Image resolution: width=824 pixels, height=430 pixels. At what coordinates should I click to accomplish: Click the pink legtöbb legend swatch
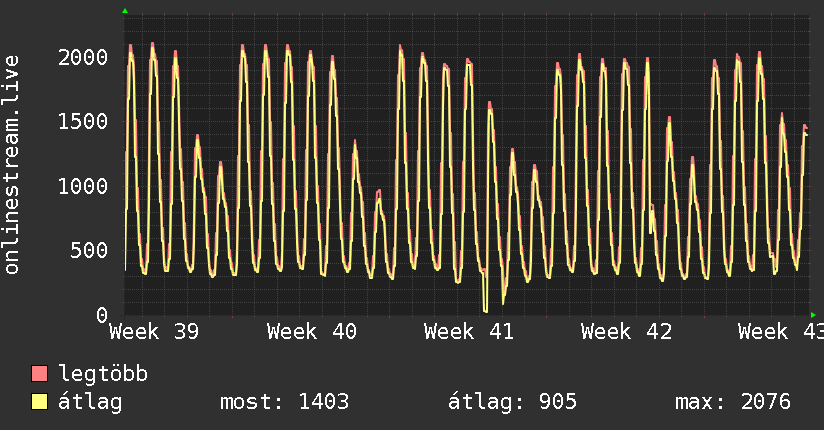tap(39, 373)
